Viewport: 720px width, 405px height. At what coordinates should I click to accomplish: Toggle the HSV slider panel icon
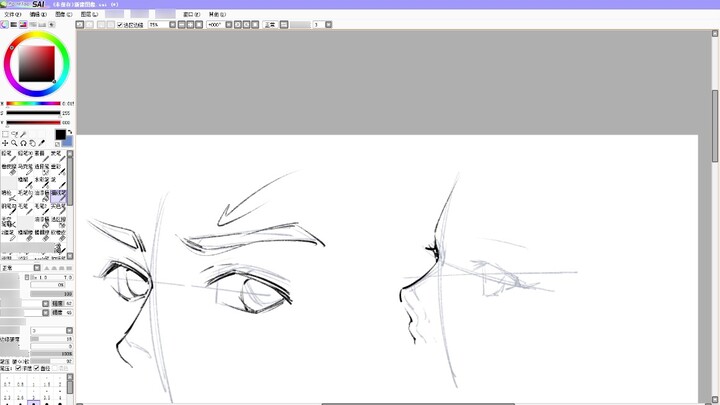23,24
